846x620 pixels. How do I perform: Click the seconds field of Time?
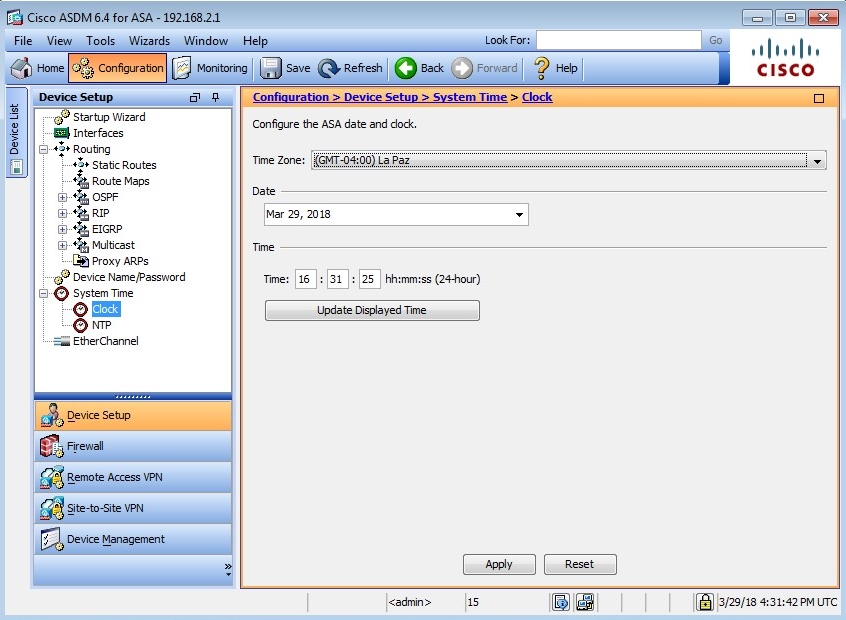370,279
